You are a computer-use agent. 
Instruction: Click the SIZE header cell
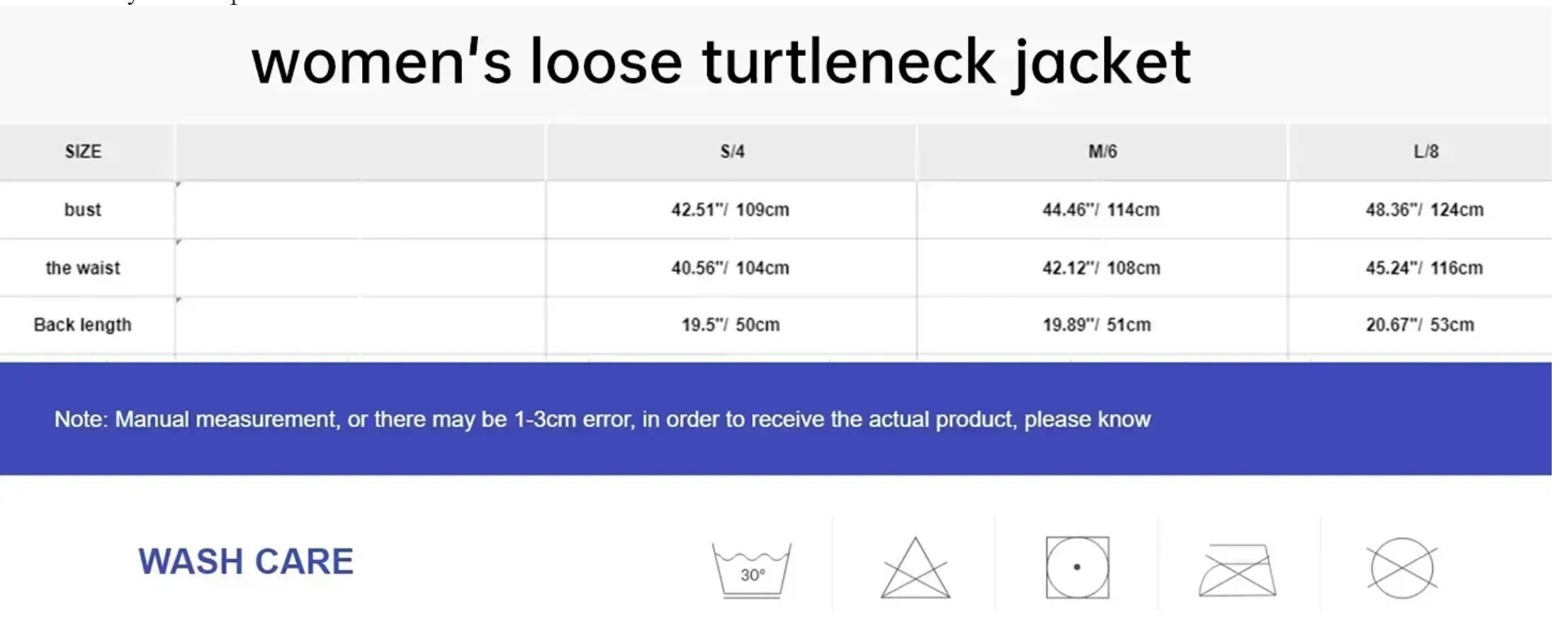tap(83, 152)
